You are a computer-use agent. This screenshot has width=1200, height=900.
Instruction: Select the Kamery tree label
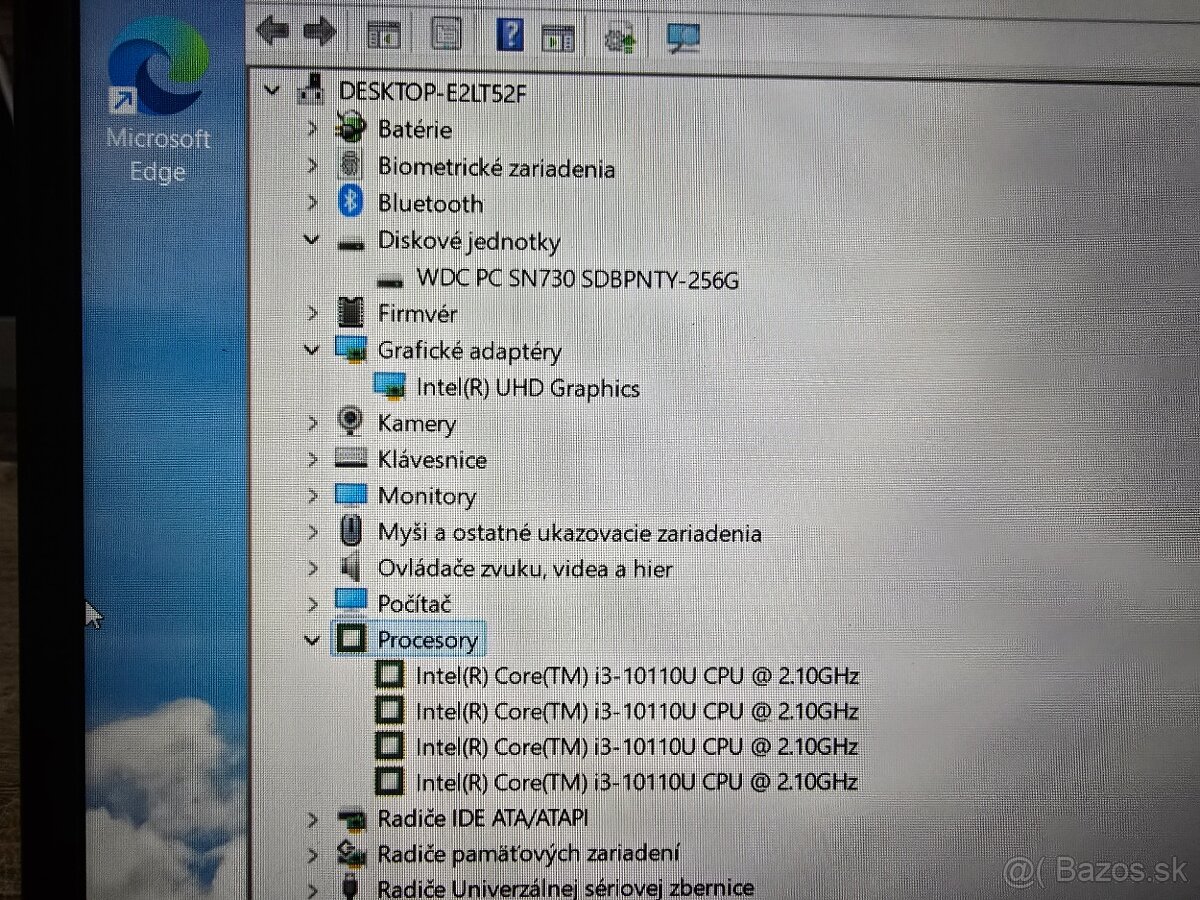click(416, 423)
